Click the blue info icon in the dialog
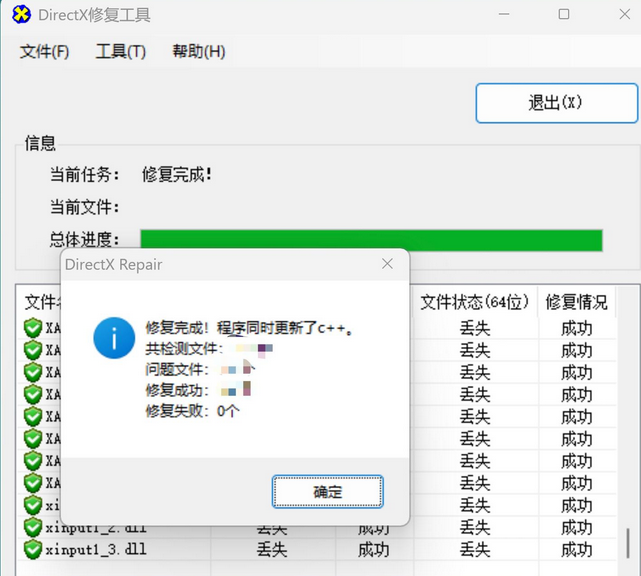Screen dimensions: 641x576 [x=114, y=338]
